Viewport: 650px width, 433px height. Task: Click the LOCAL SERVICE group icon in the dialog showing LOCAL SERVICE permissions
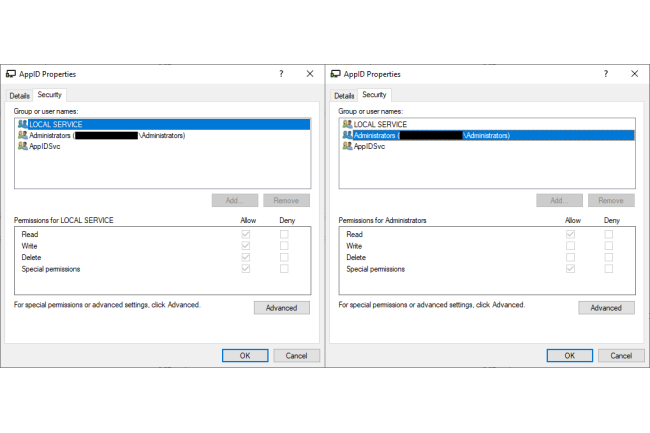pos(22,124)
